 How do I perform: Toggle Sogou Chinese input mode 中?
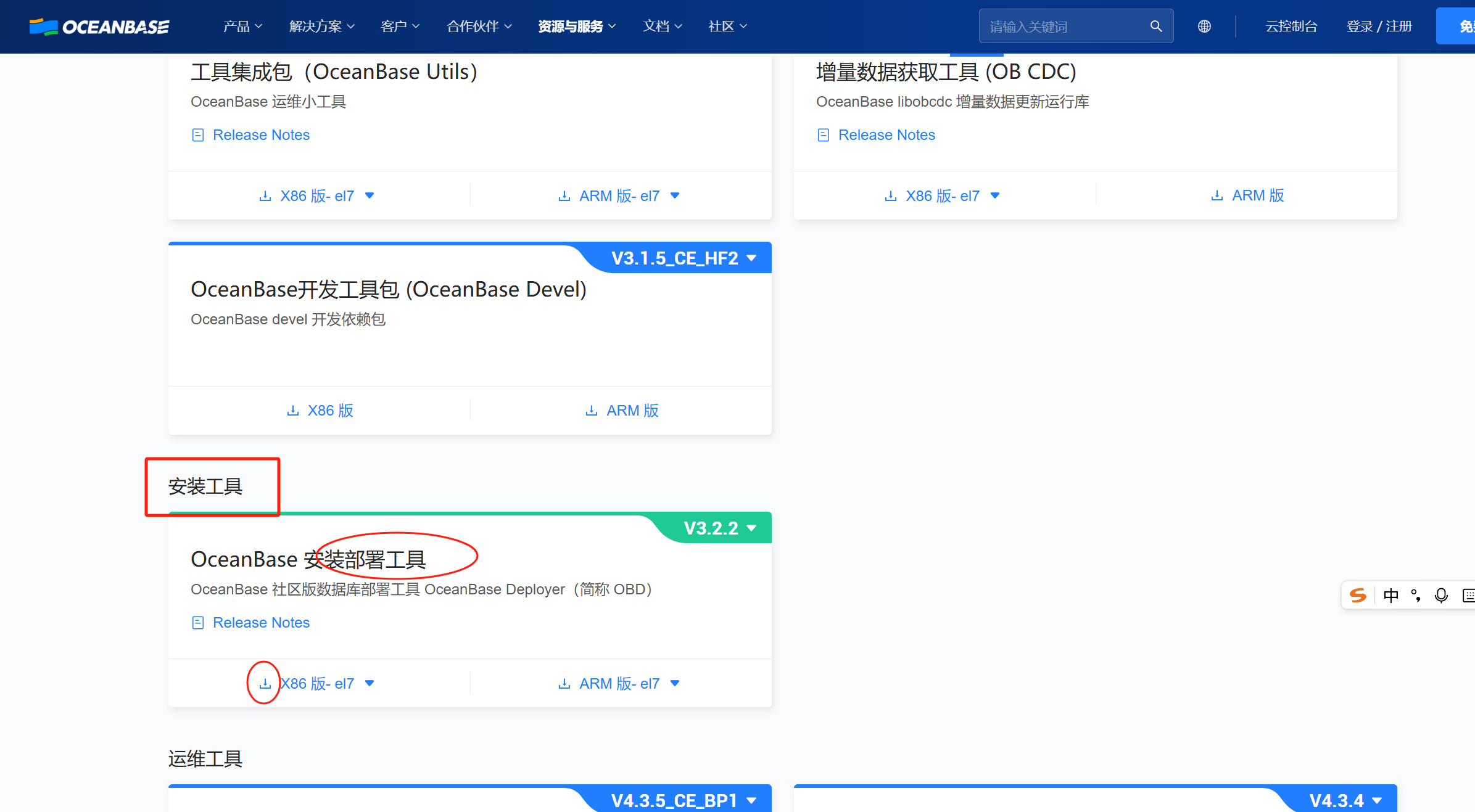click(x=1391, y=595)
